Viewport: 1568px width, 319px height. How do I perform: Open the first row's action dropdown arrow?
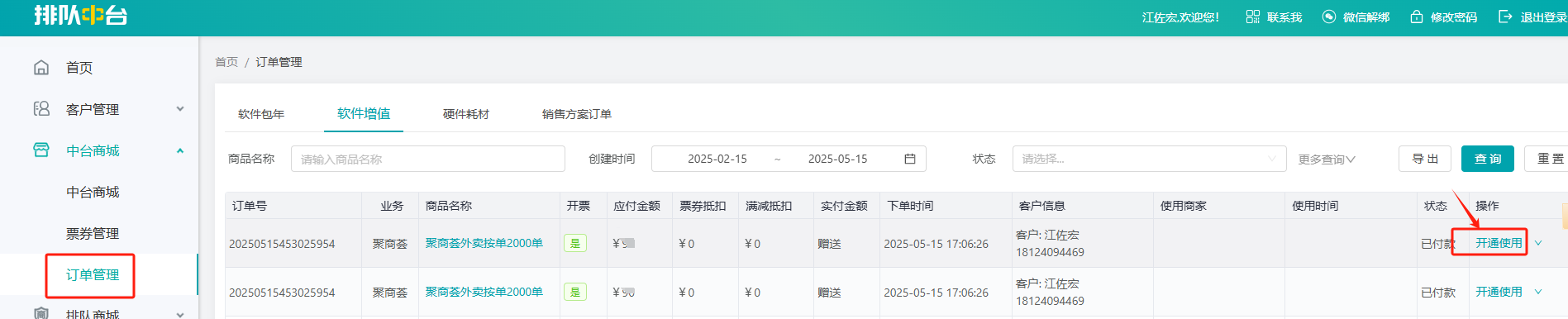[1538, 243]
